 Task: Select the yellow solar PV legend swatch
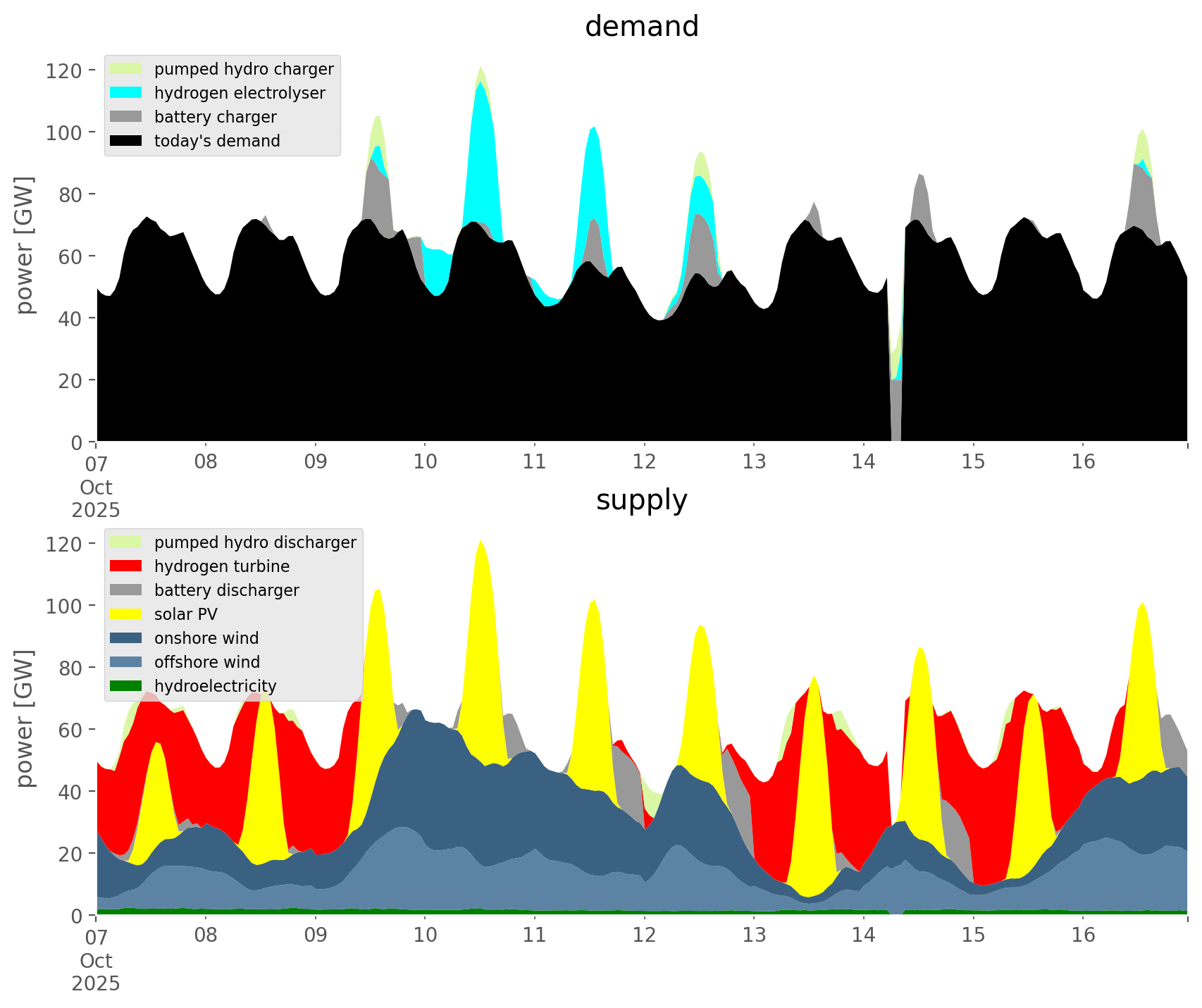(x=126, y=614)
